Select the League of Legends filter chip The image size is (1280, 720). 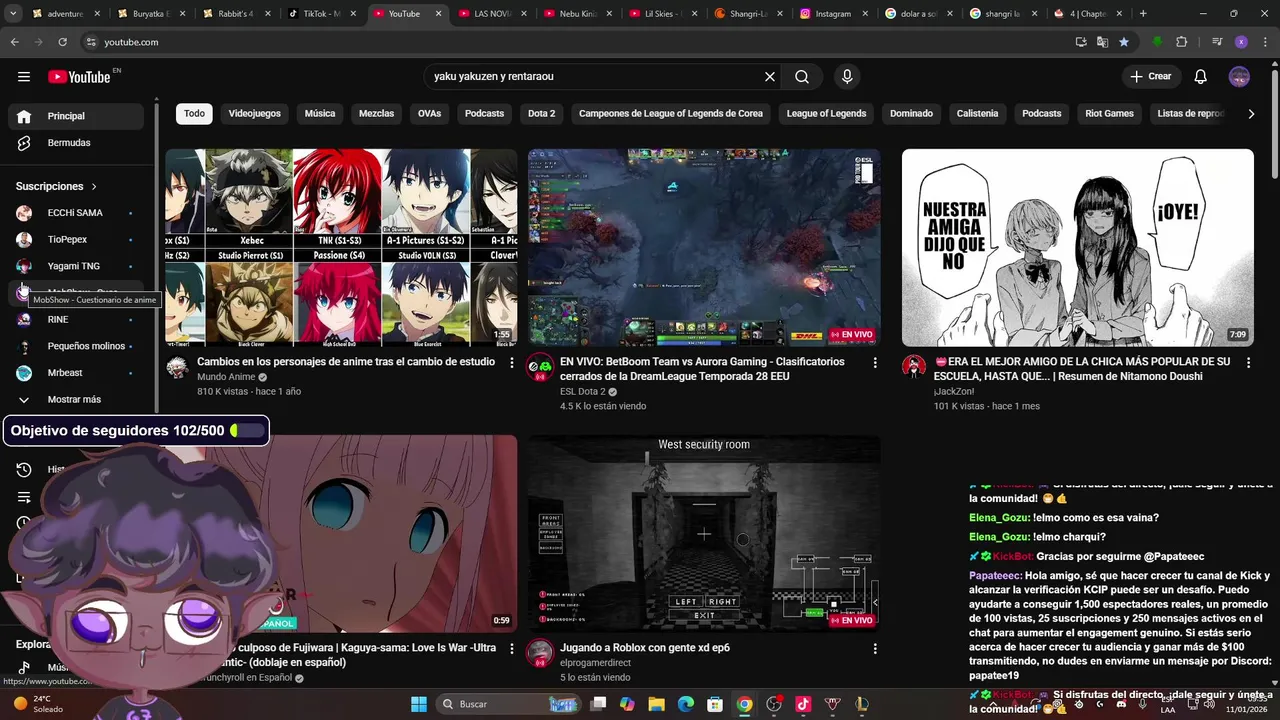826,114
